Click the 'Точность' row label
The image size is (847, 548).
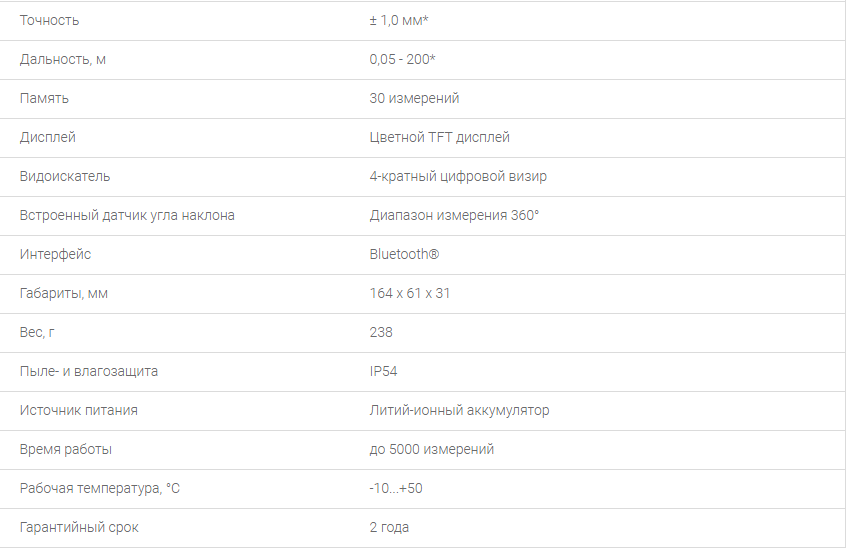click(49, 21)
